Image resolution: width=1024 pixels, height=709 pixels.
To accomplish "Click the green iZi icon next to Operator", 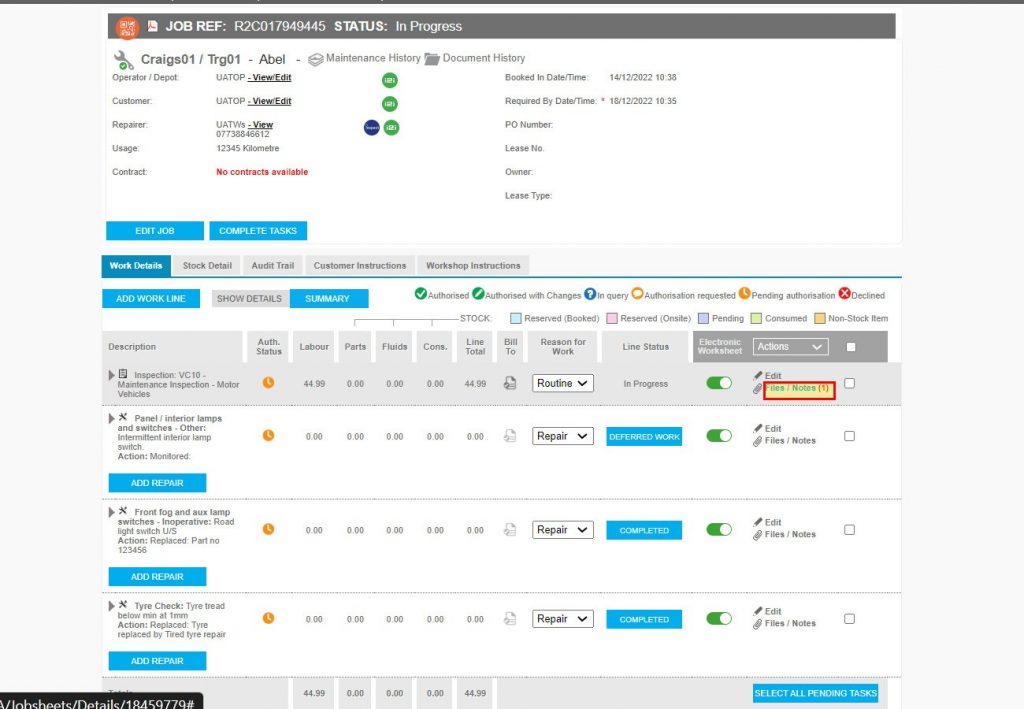I will (x=390, y=79).
